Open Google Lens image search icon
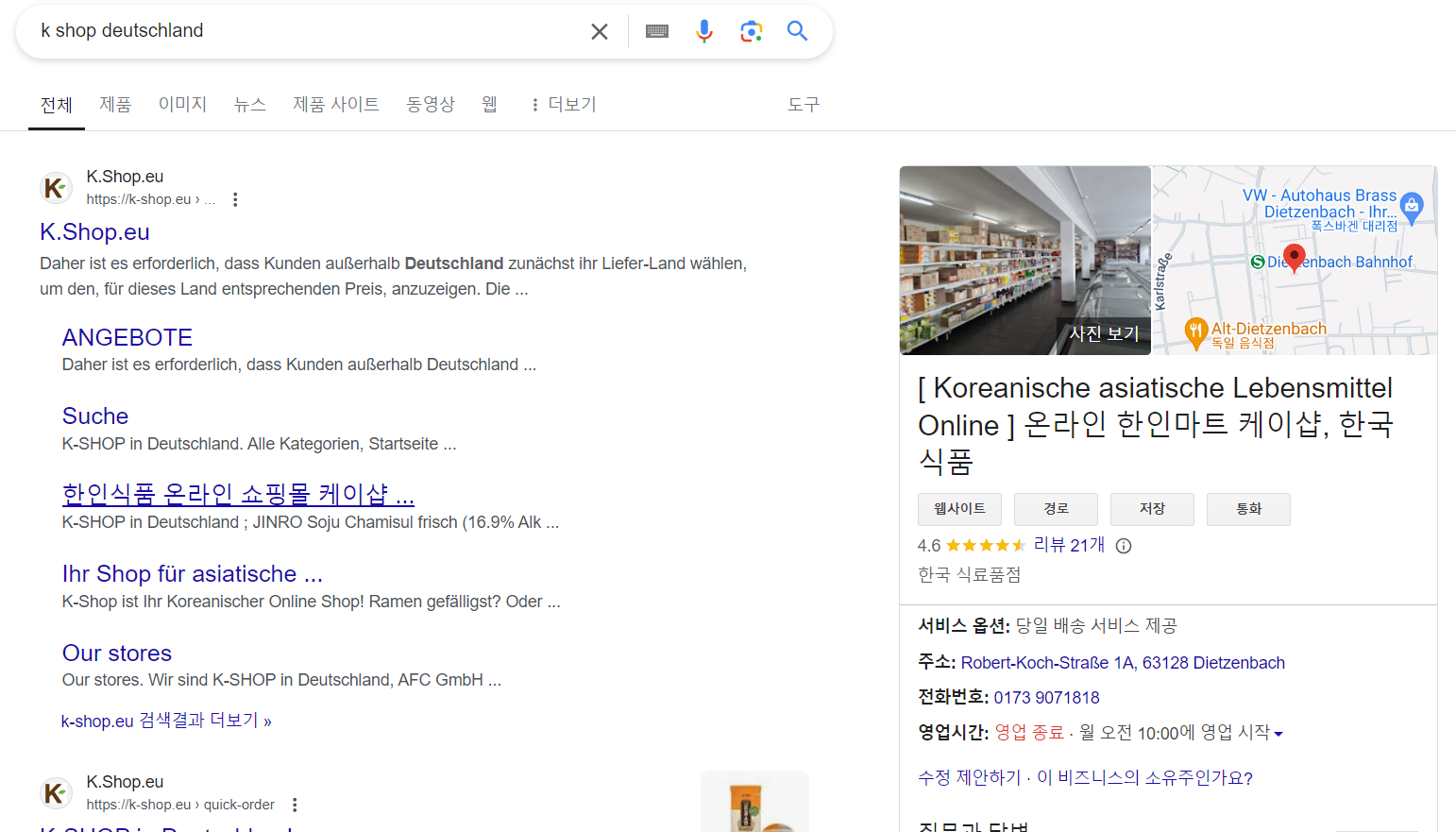The image size is (1456, 832). (752, 31)
